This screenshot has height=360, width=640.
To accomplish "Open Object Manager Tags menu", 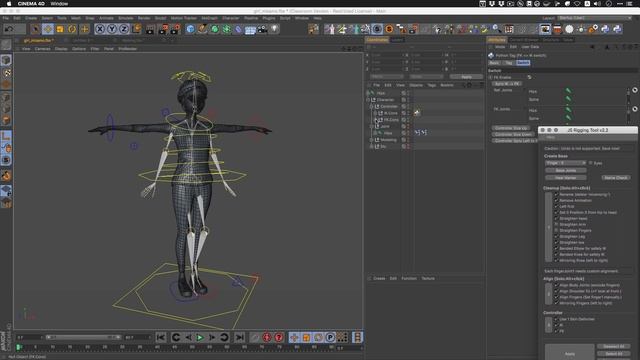I will [431, 85].
